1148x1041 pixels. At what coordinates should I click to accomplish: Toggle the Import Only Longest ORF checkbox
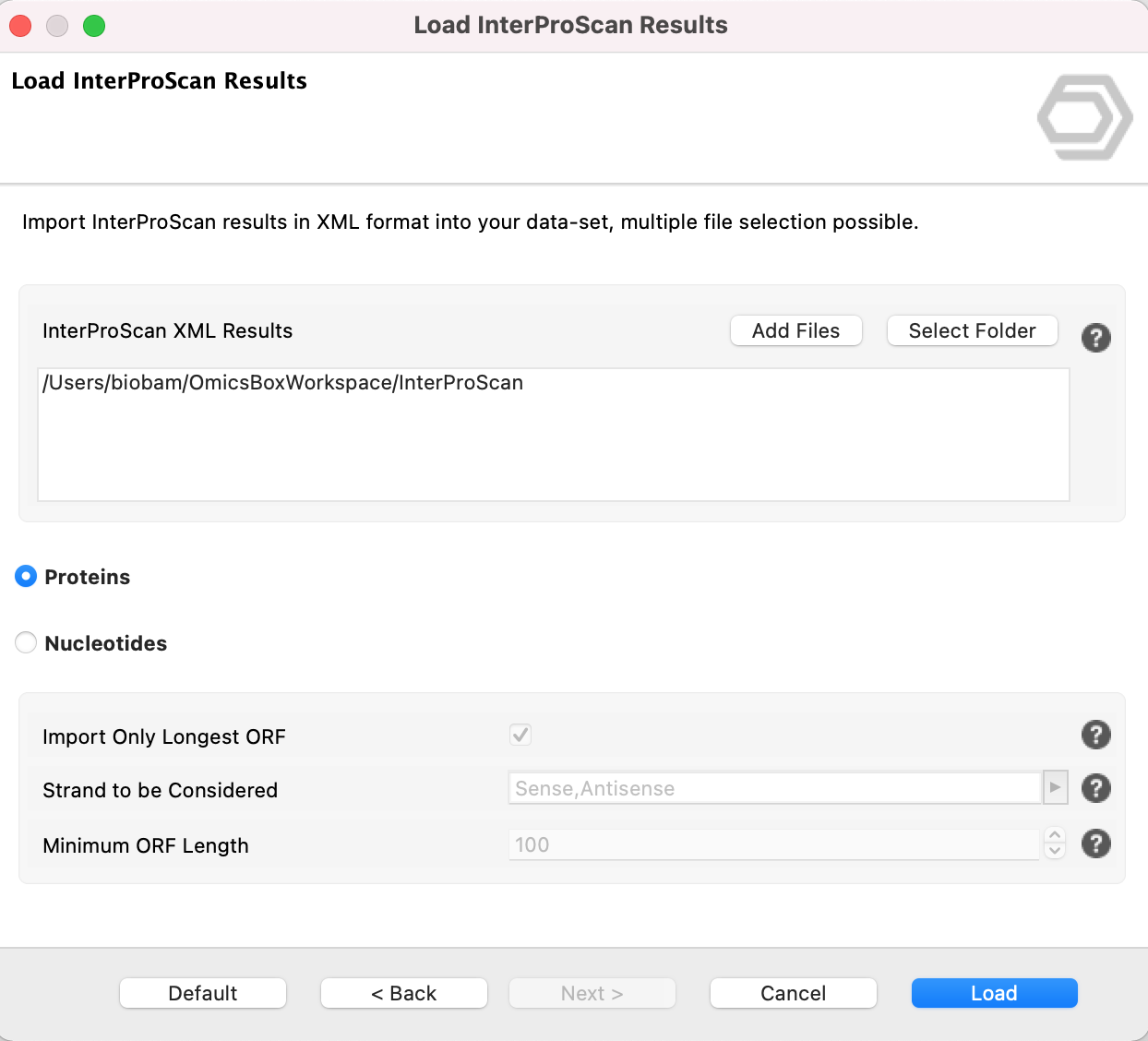520,736
